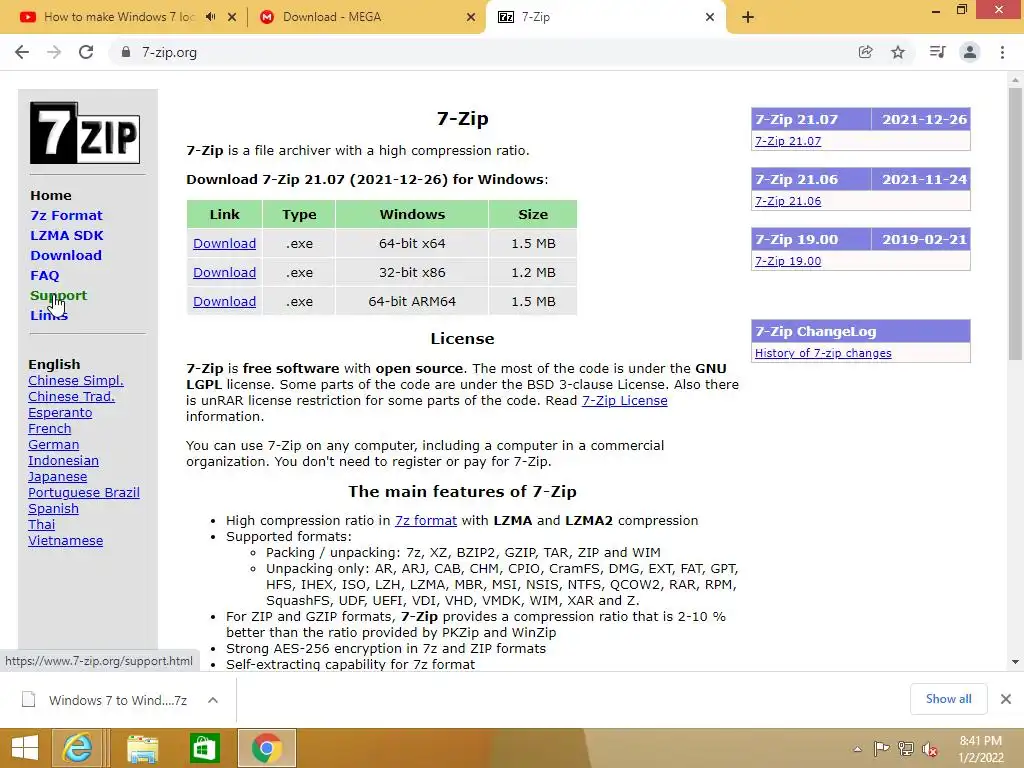The height and width of the screenshot is (768, 1024).
Task: Click the network tray icon
Action: (x=906, y=749)
